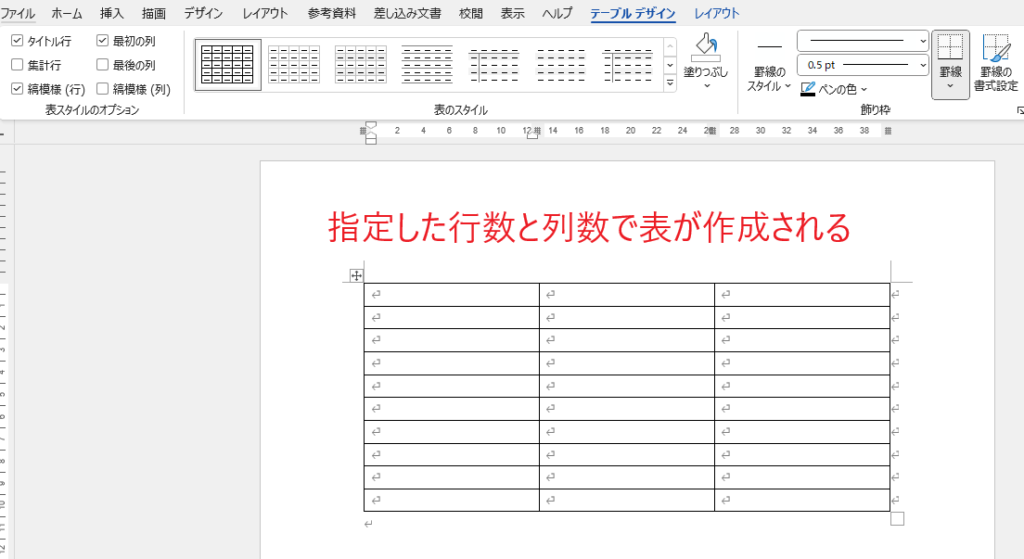Viewport: 1024px width, 559px height.
Task: Expand the 罫線 borders dropdown arrow
Action: [950, 86]
